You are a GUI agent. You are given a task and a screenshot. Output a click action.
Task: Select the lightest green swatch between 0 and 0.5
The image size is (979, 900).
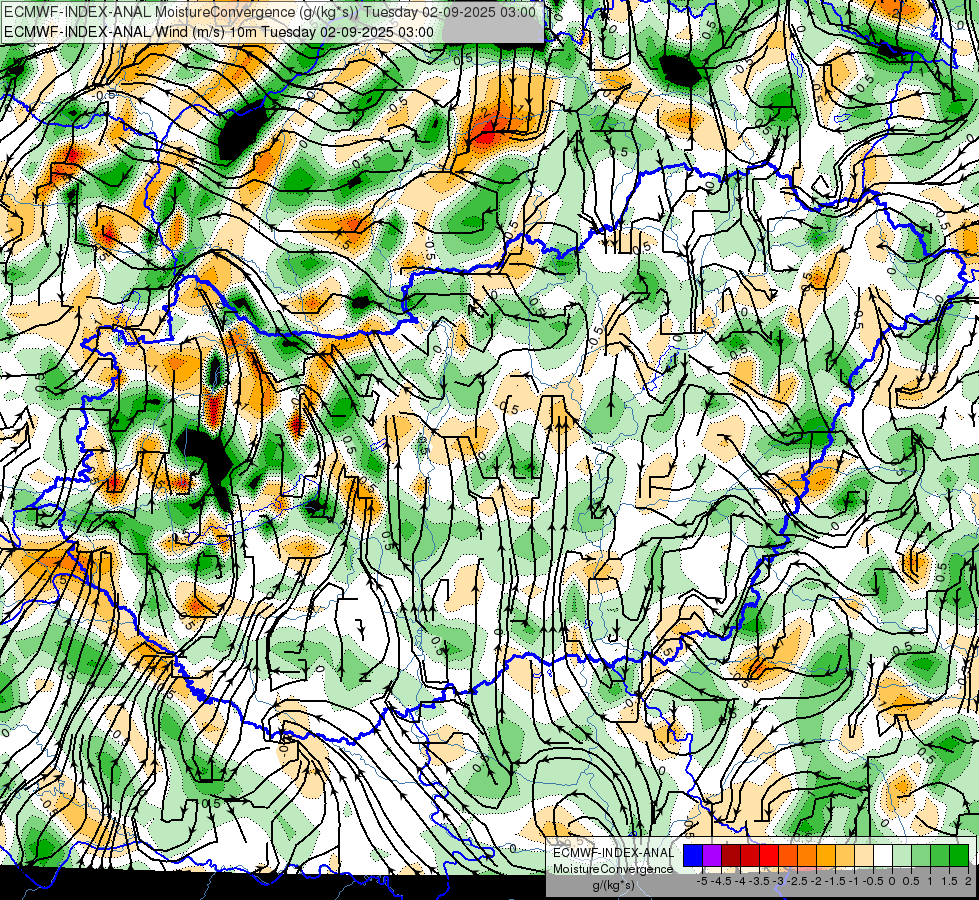point(902,856)
